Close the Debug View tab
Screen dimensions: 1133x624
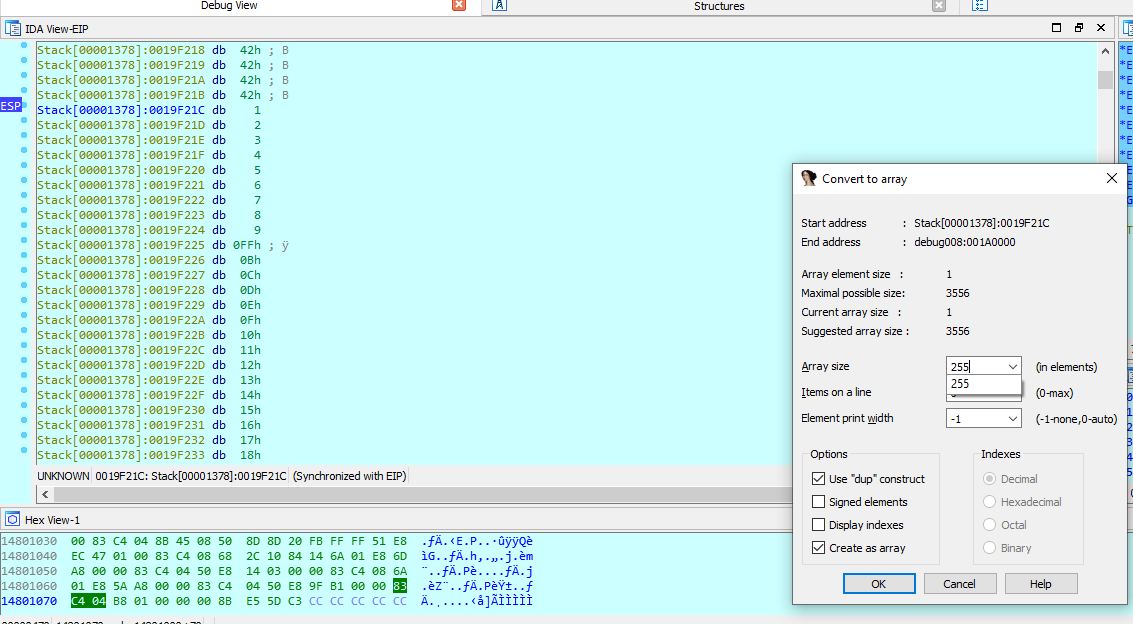click(459, 5)
